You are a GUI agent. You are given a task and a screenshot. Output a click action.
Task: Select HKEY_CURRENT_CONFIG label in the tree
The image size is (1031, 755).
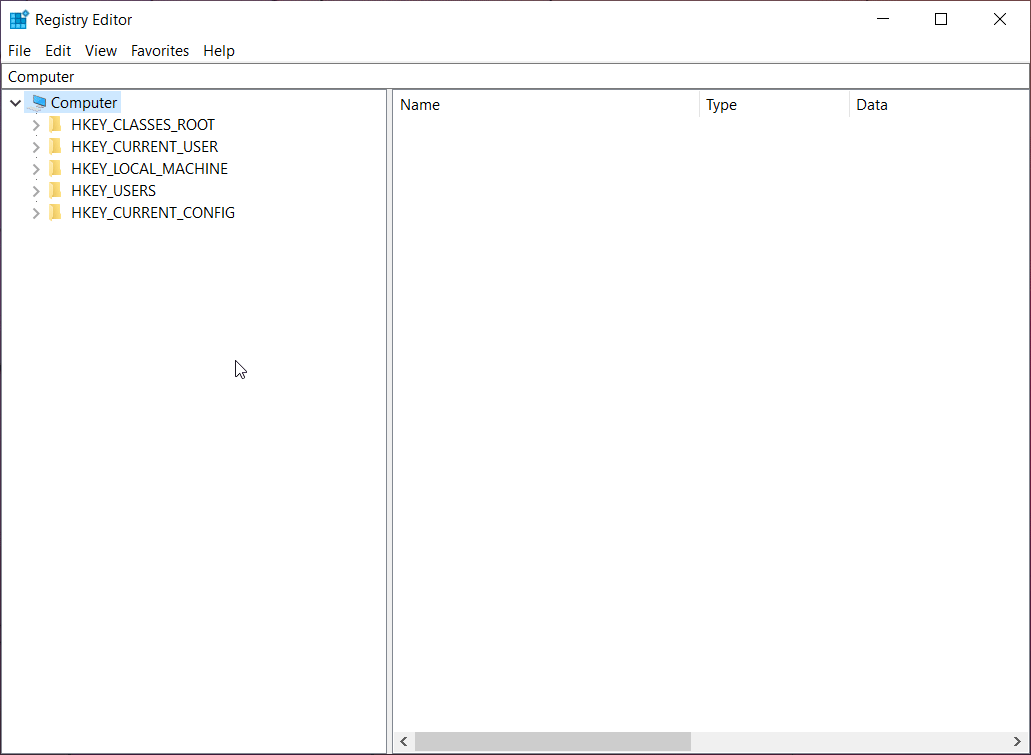pos(153,212)
